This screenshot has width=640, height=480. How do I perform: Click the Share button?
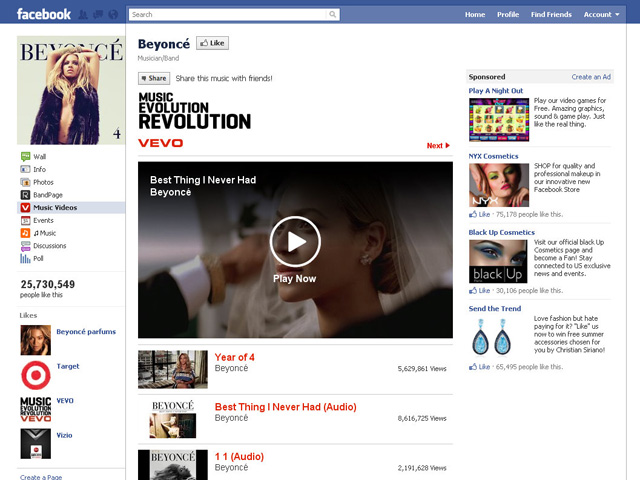(x=154, y=78)
